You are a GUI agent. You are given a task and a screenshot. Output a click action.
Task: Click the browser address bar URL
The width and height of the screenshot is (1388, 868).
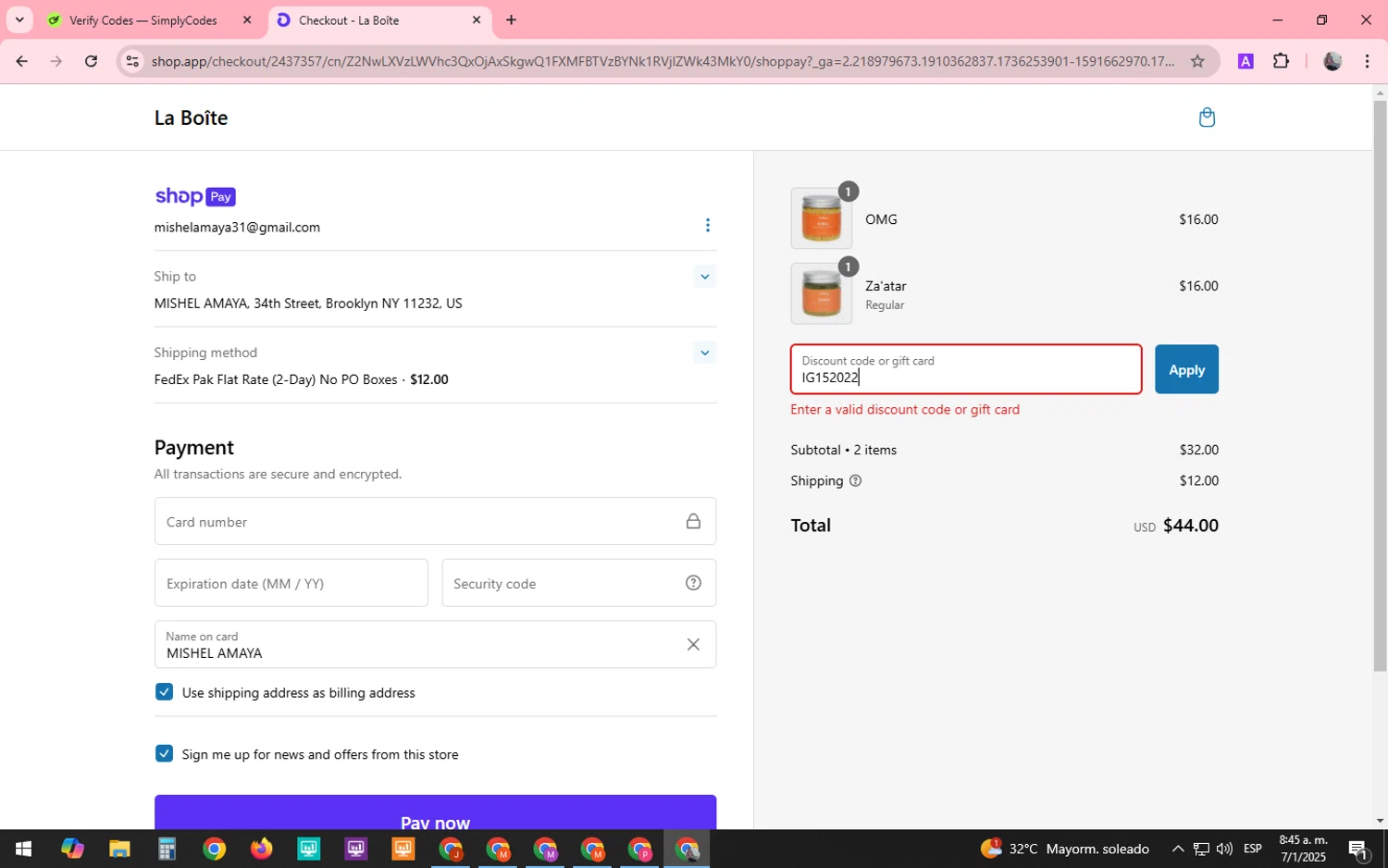(x=663, y=61)
